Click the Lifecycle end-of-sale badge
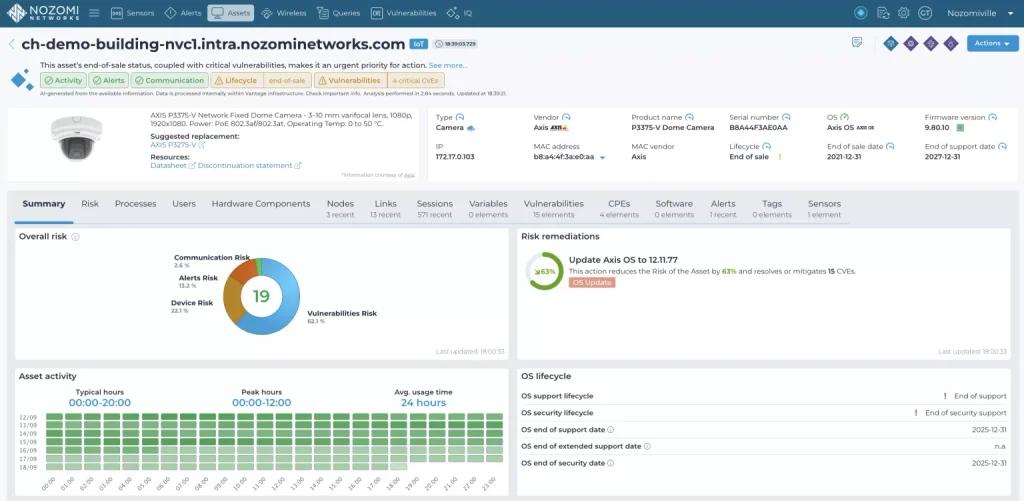 point(261,80)
